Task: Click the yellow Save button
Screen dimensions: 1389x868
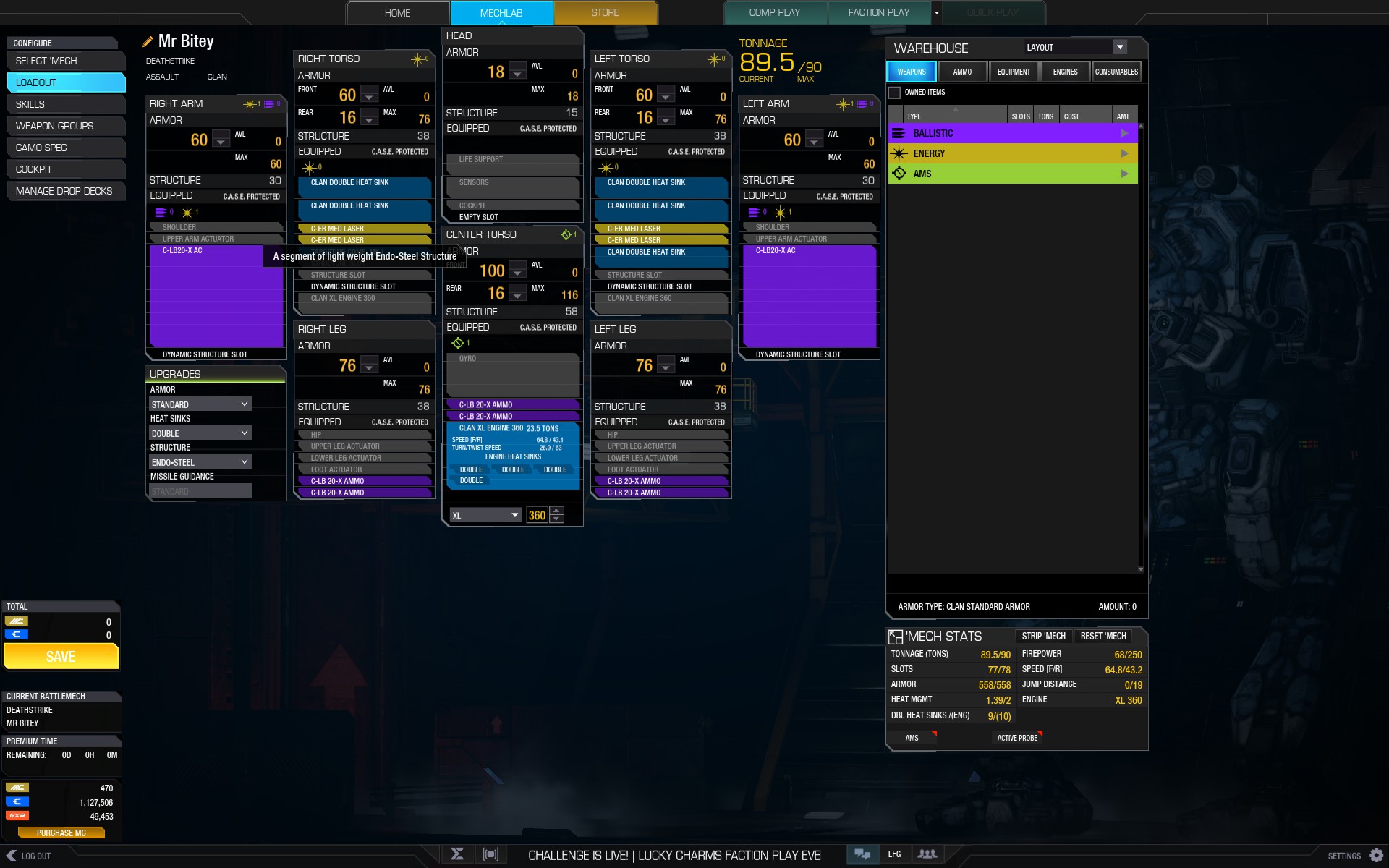Action: 61,657
